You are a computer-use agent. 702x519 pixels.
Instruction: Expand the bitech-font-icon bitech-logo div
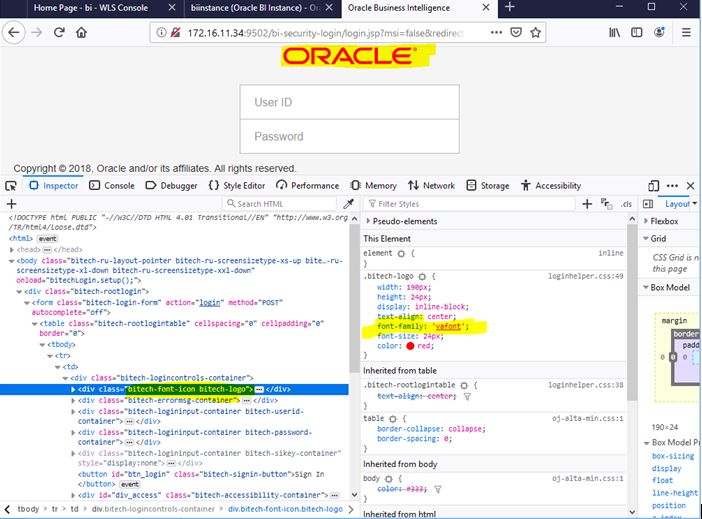pos(73,390)
